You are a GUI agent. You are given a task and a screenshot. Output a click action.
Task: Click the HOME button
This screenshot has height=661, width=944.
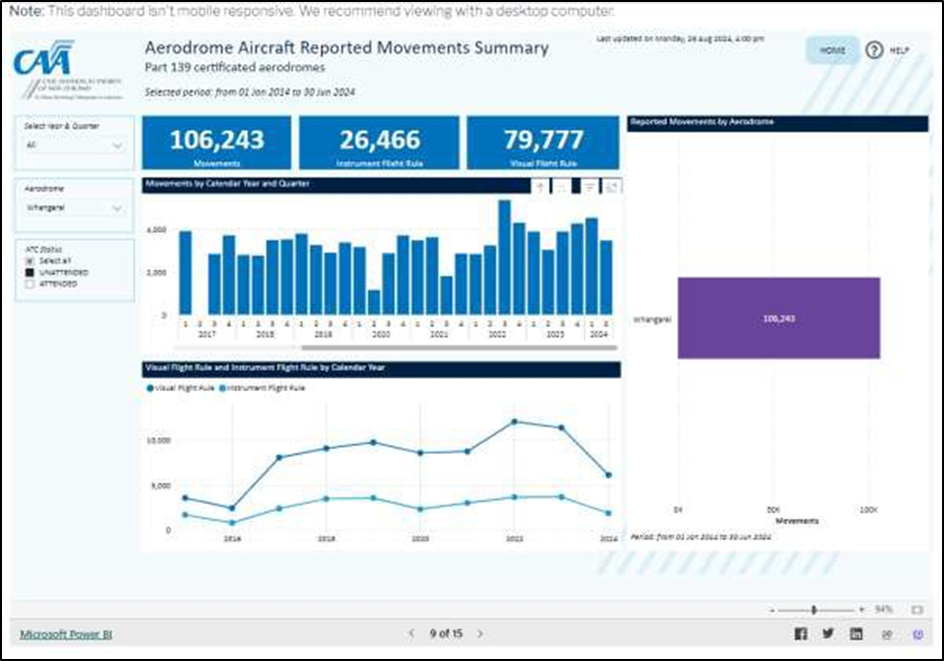coord(831,50)
